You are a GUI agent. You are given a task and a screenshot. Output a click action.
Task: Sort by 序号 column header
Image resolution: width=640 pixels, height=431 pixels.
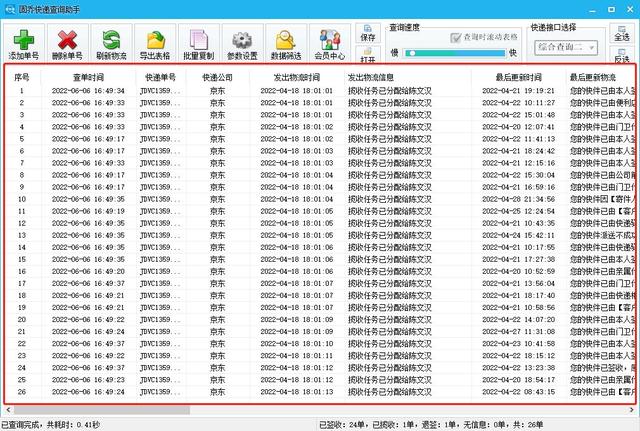coord(22,77)
